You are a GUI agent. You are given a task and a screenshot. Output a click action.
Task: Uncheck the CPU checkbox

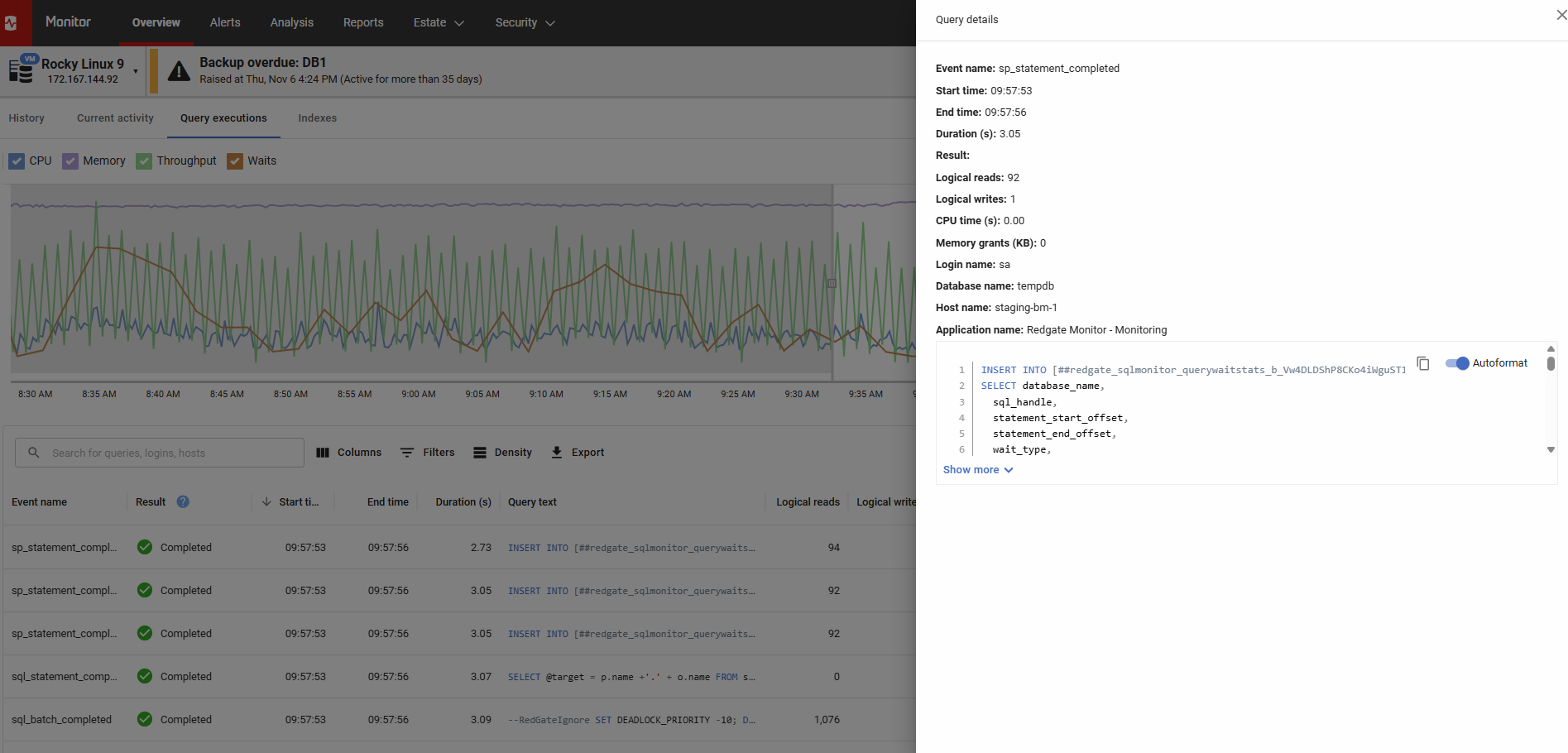[17, 161]
